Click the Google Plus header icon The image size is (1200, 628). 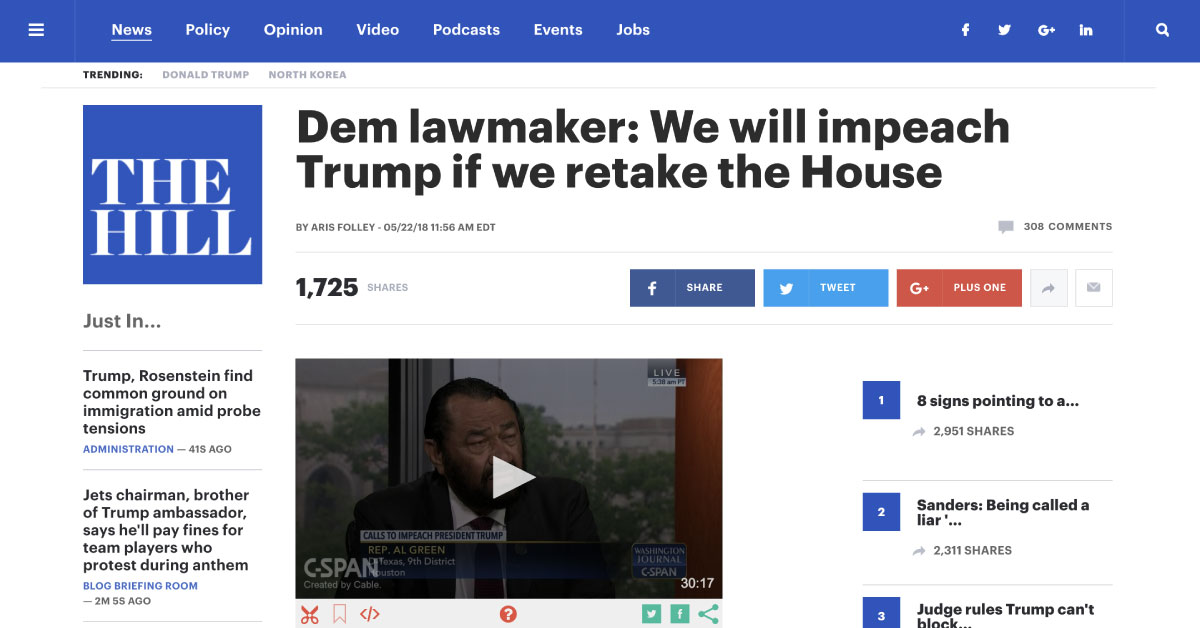pos(1047,30)
